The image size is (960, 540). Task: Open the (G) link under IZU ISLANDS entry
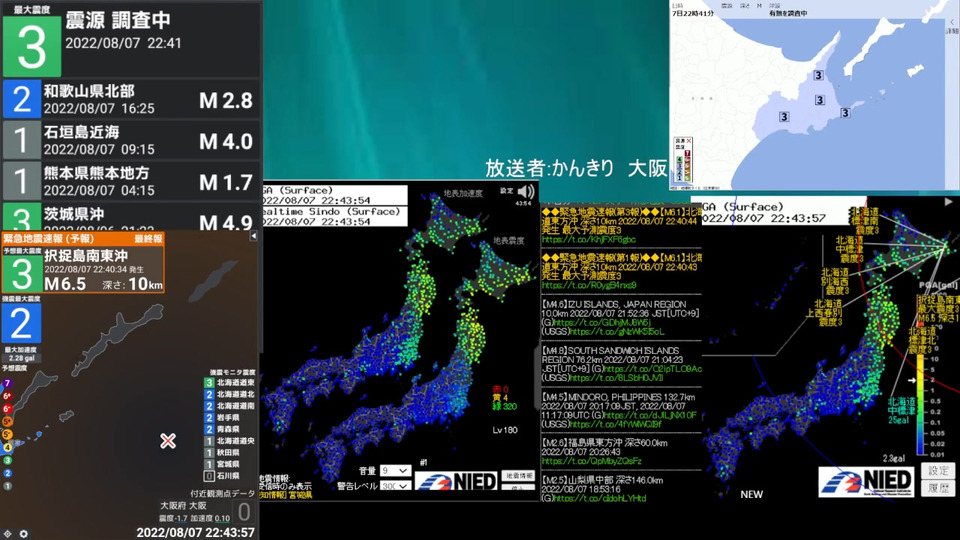601,322
